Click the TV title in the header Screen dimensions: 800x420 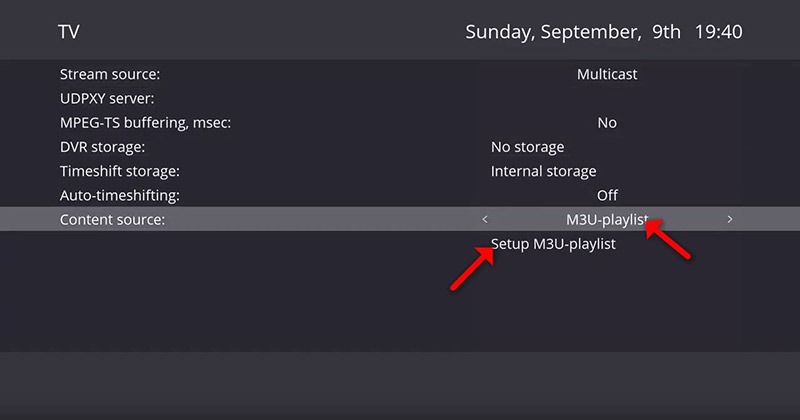pos(69,32)
